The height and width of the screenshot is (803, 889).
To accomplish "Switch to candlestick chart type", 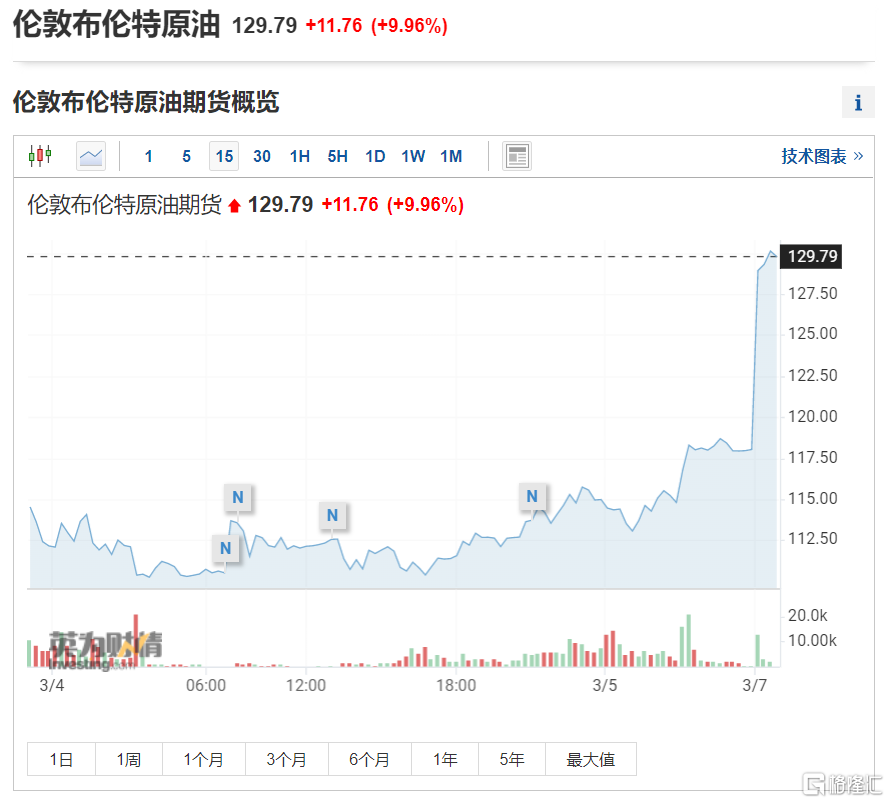I will tap(40, 155).
